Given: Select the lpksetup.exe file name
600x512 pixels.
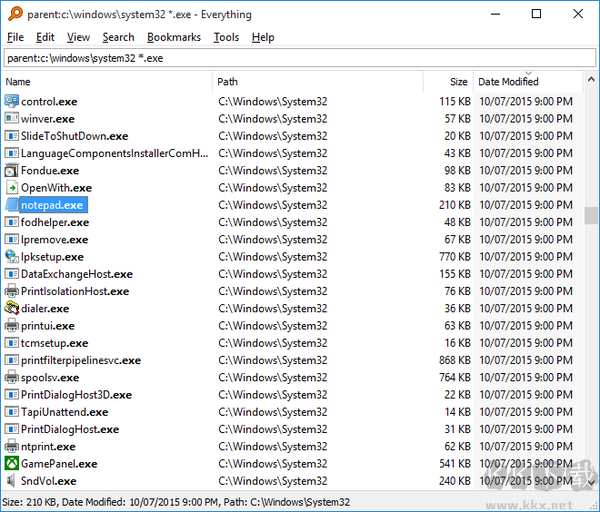Looking at the screenshot, I should click(x=52, y=257).
